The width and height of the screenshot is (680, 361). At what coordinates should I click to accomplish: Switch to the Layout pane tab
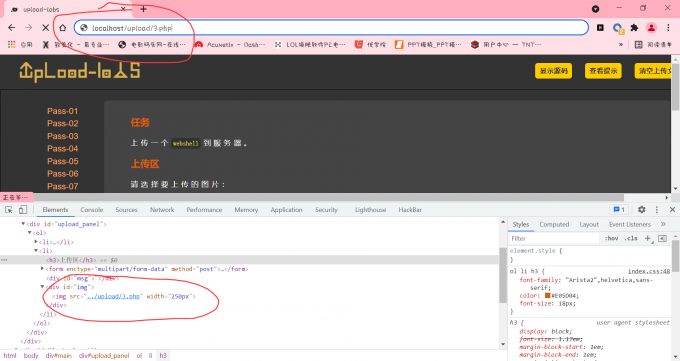pyautogui.click(x=589, y=224)
